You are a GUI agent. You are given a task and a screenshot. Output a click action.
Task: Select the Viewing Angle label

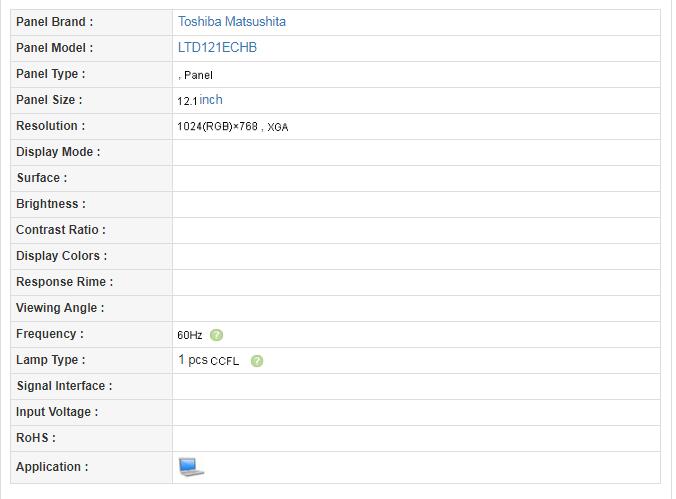coord(60,308)
